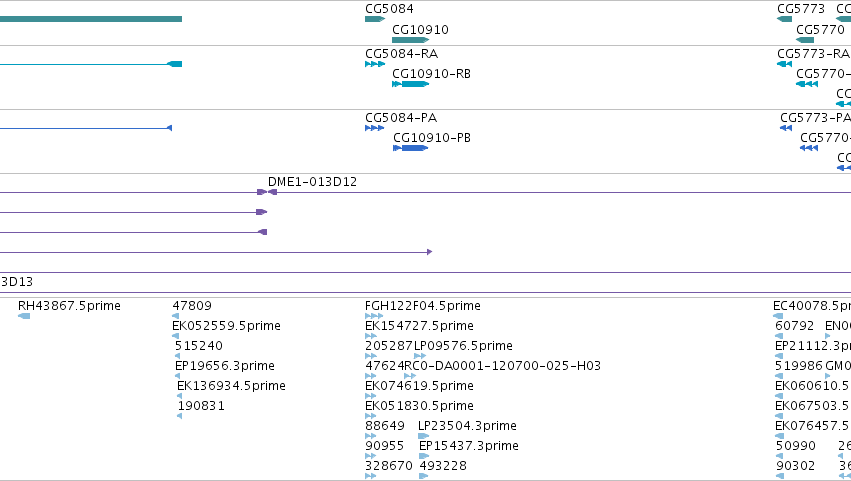Select the CG10910-RB transcript label
The width and height of the screenshot is (851, 481).
pyautogui.click(x=431, y=74)
